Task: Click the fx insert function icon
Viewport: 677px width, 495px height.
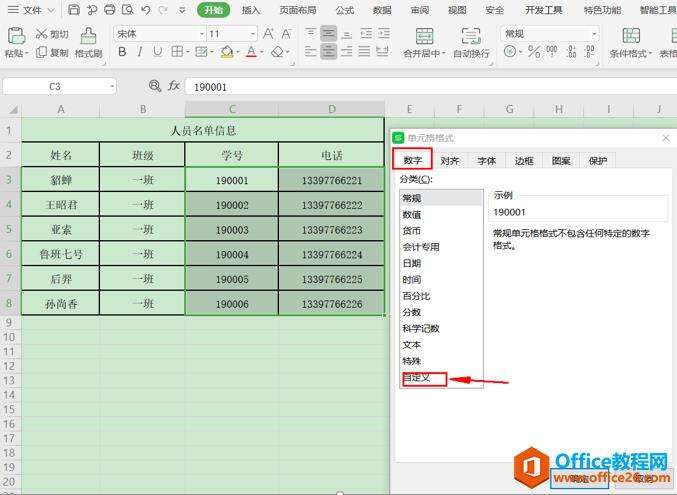Action: (173, 87)
